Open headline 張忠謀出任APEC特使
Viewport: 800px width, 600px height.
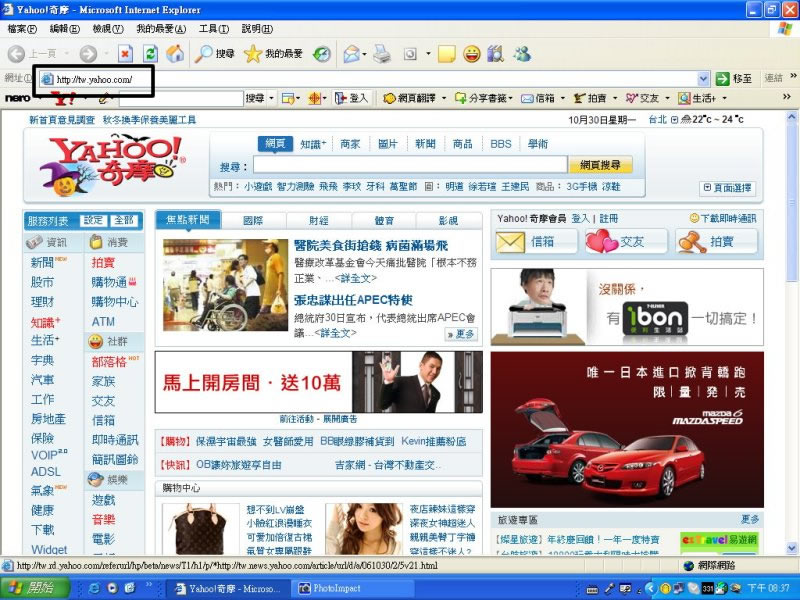click(x=353, y=300)
